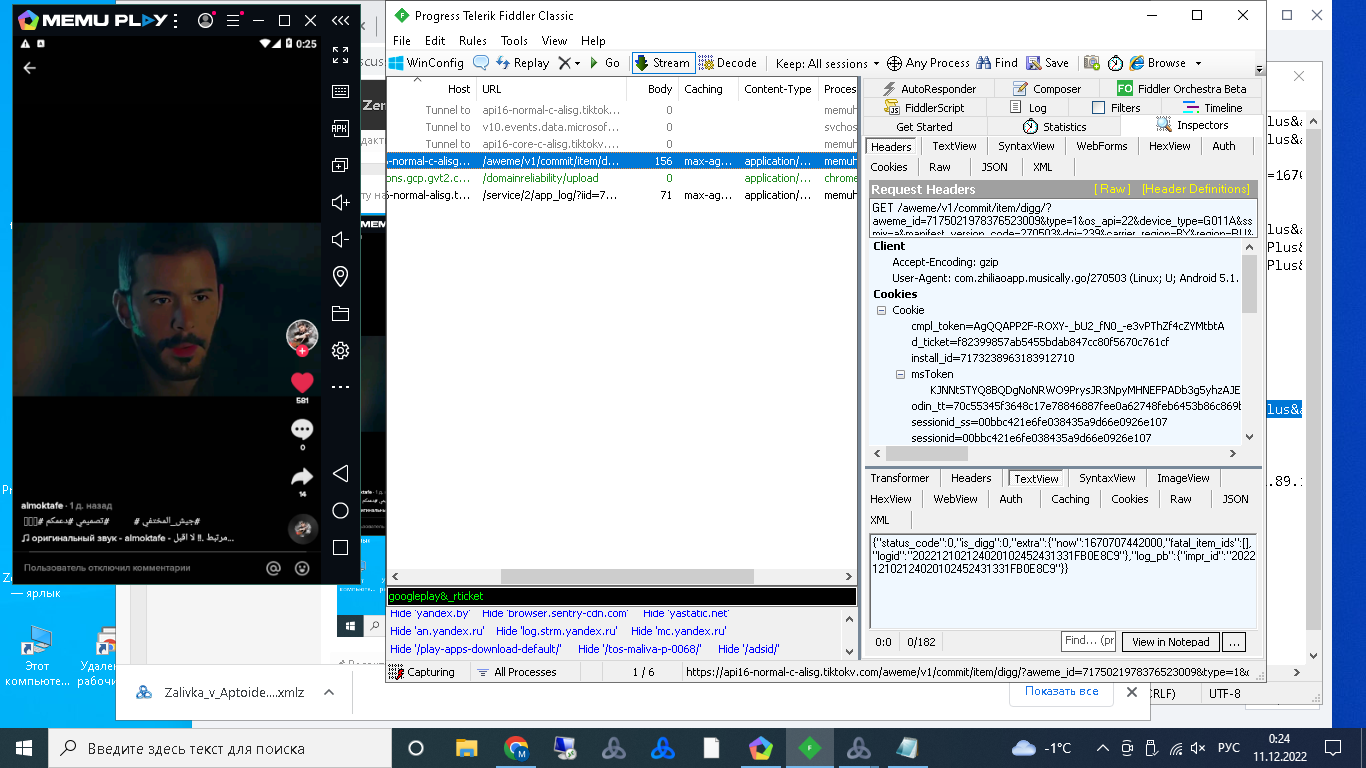Switch to the AutoResponder tab
The width and height of the screenshot is (1366, 768).
[929, 89]
